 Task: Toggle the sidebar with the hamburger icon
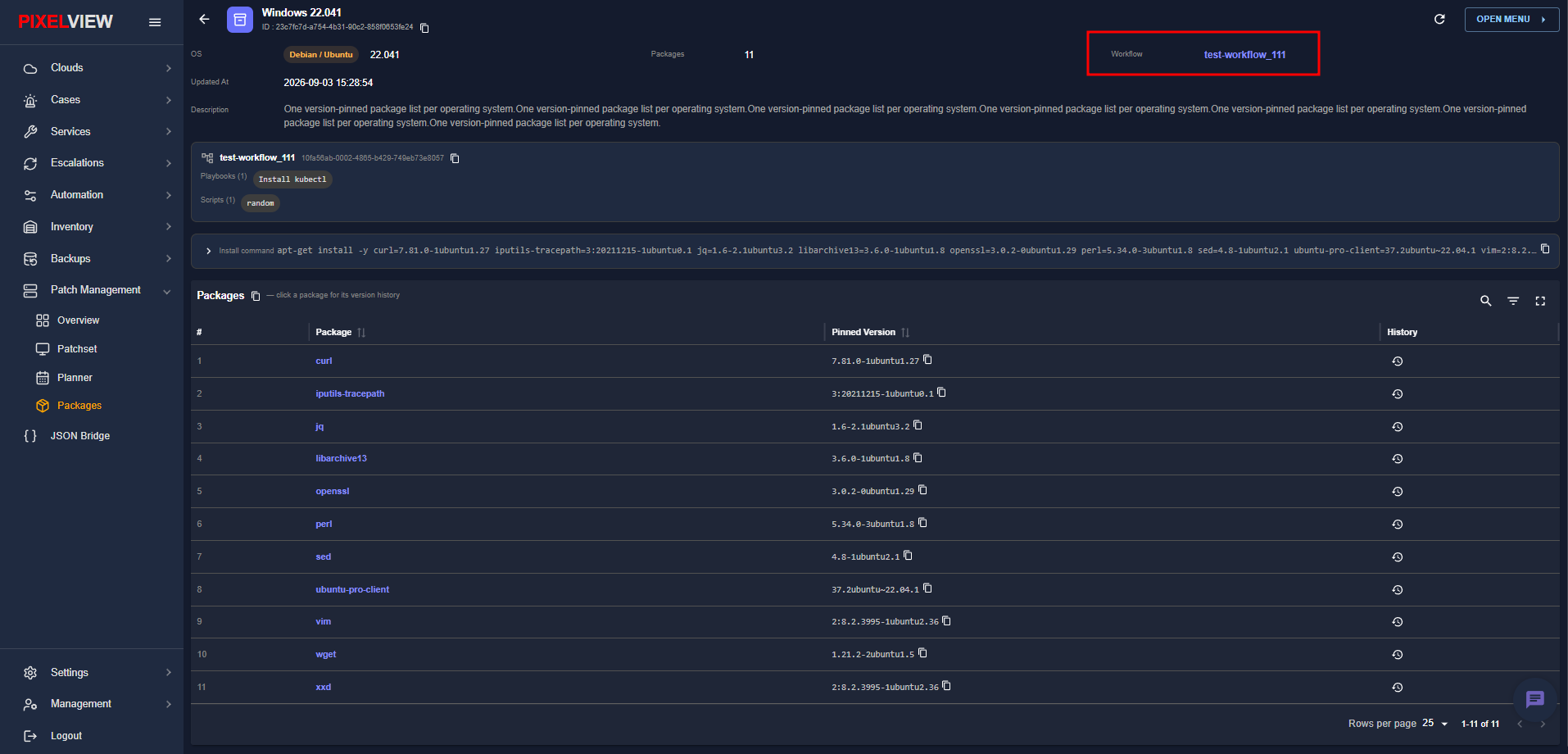tap(155, 22)
